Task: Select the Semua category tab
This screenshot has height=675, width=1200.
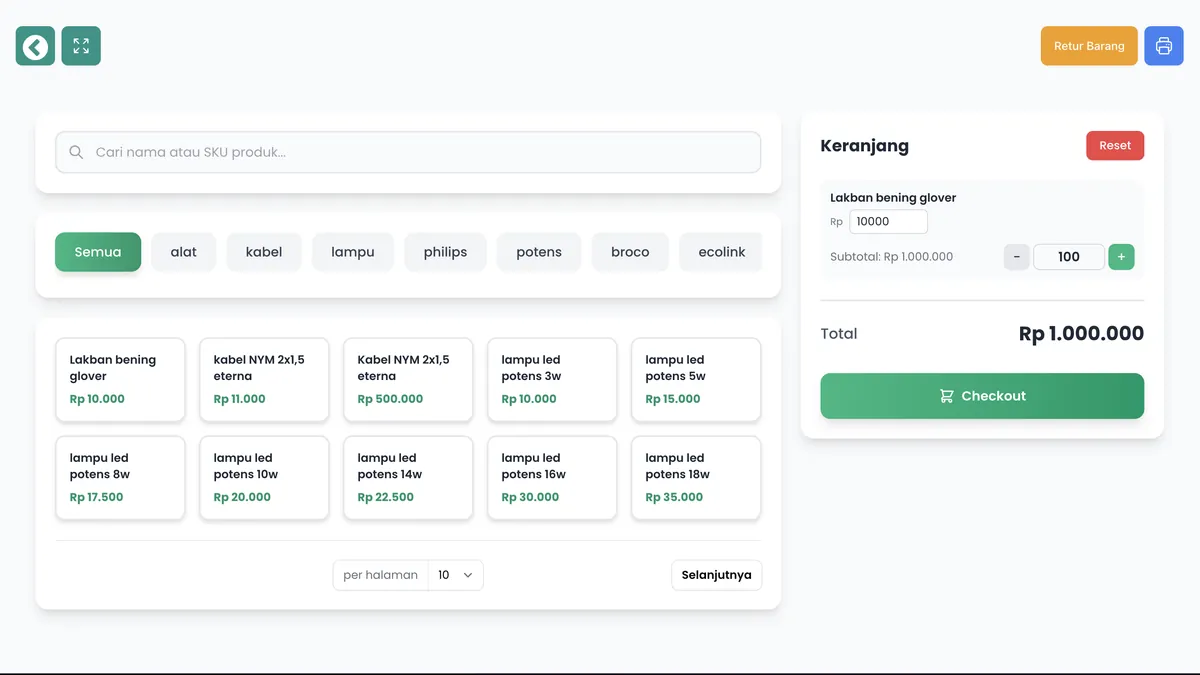Action: (98, 252)
